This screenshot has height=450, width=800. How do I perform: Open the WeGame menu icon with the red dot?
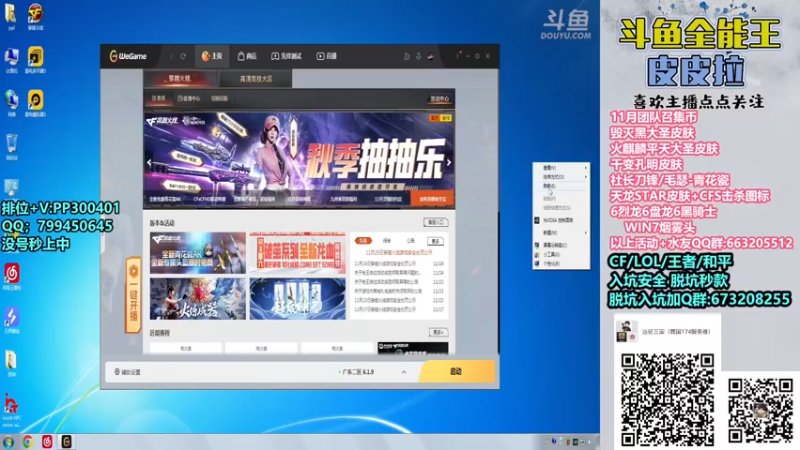click(458, 56)
